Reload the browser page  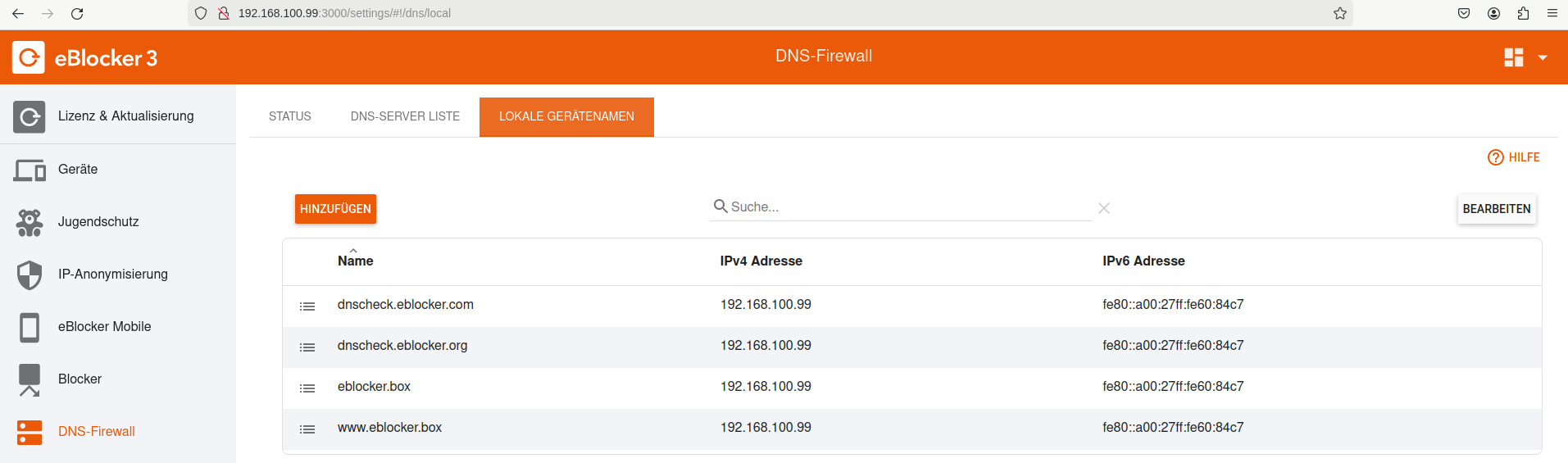[x=77, y=13]
